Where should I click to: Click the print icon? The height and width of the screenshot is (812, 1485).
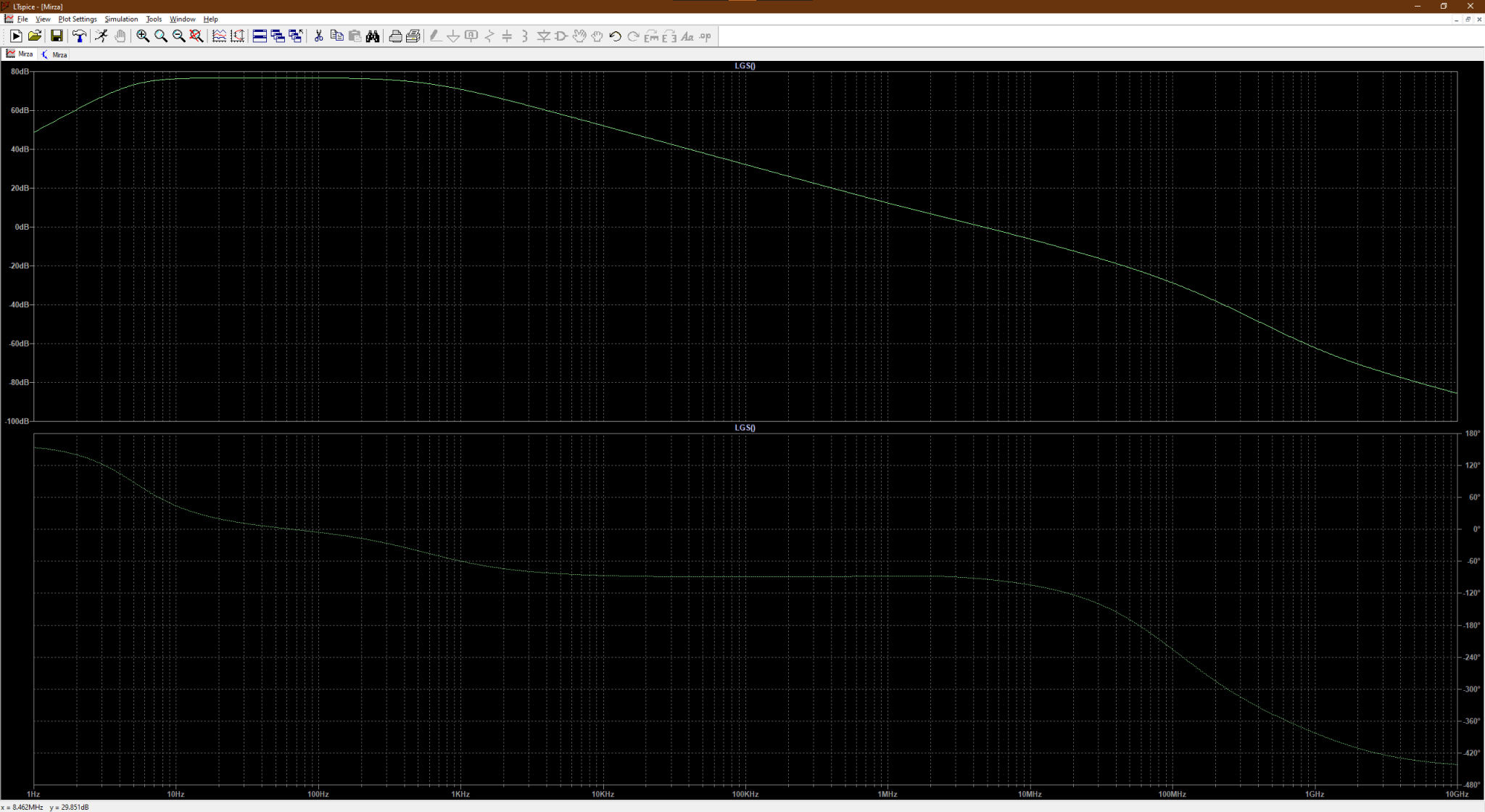pos(395,36)
